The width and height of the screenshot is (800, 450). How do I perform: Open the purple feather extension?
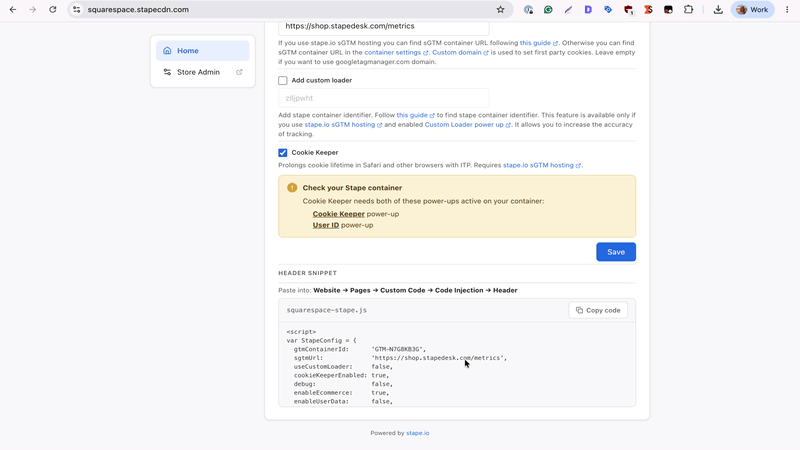point(568,9)
